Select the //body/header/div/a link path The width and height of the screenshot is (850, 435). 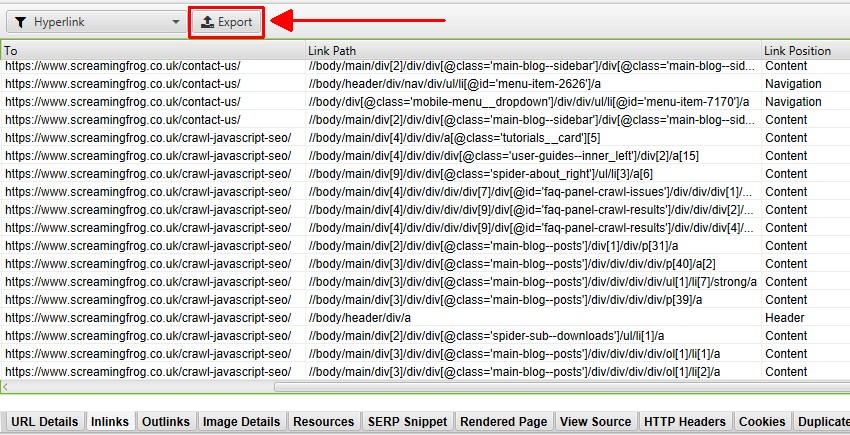(359, 317)
